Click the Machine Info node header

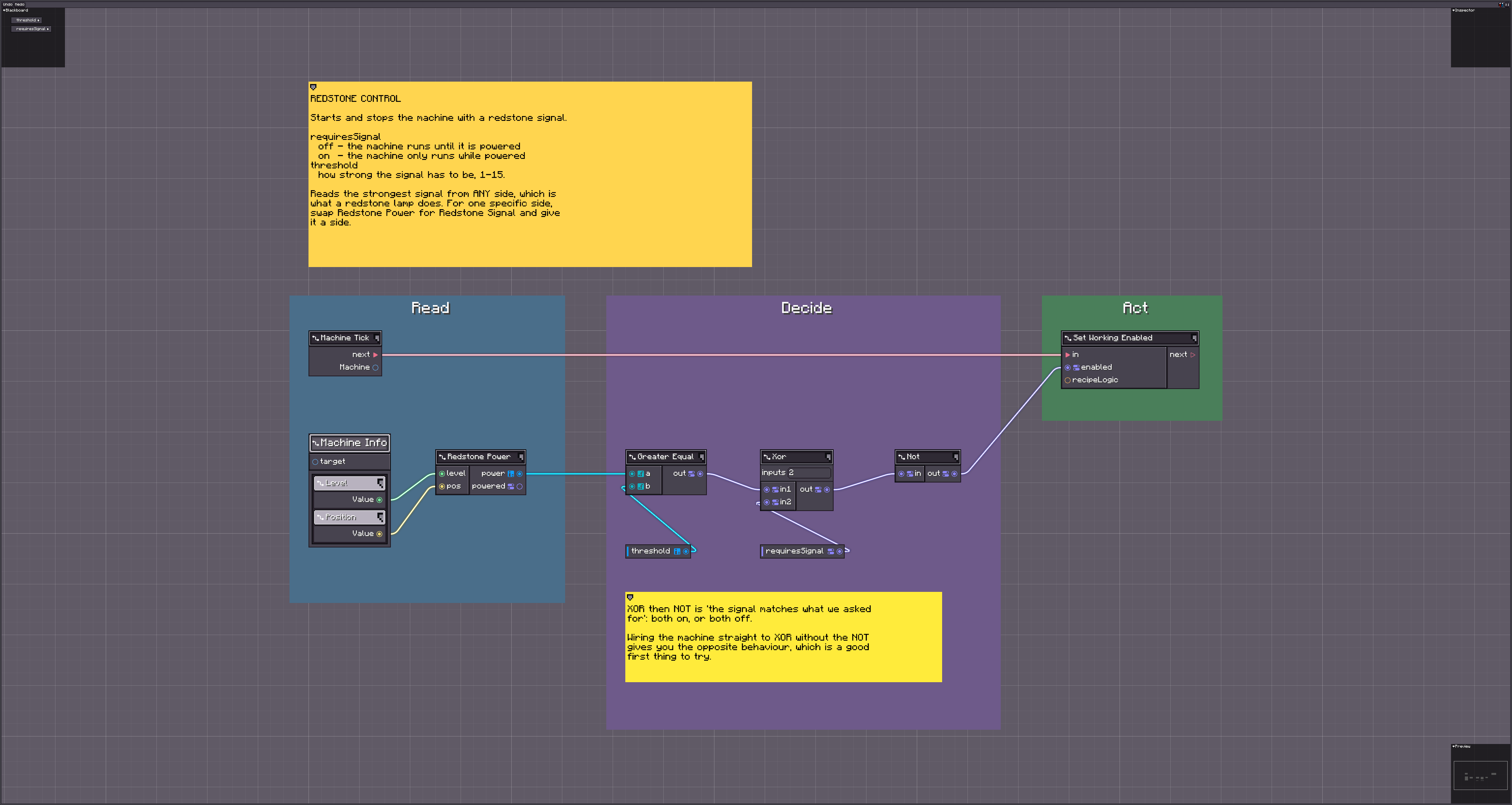pos(350,443)
